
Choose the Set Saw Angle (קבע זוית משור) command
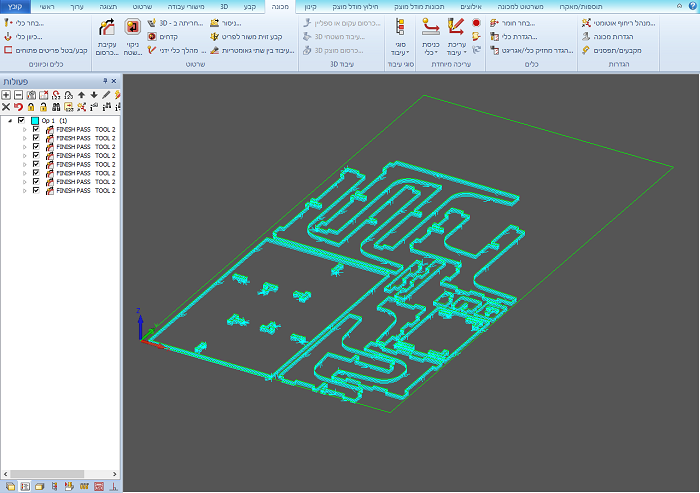click(x=246, y=37)
